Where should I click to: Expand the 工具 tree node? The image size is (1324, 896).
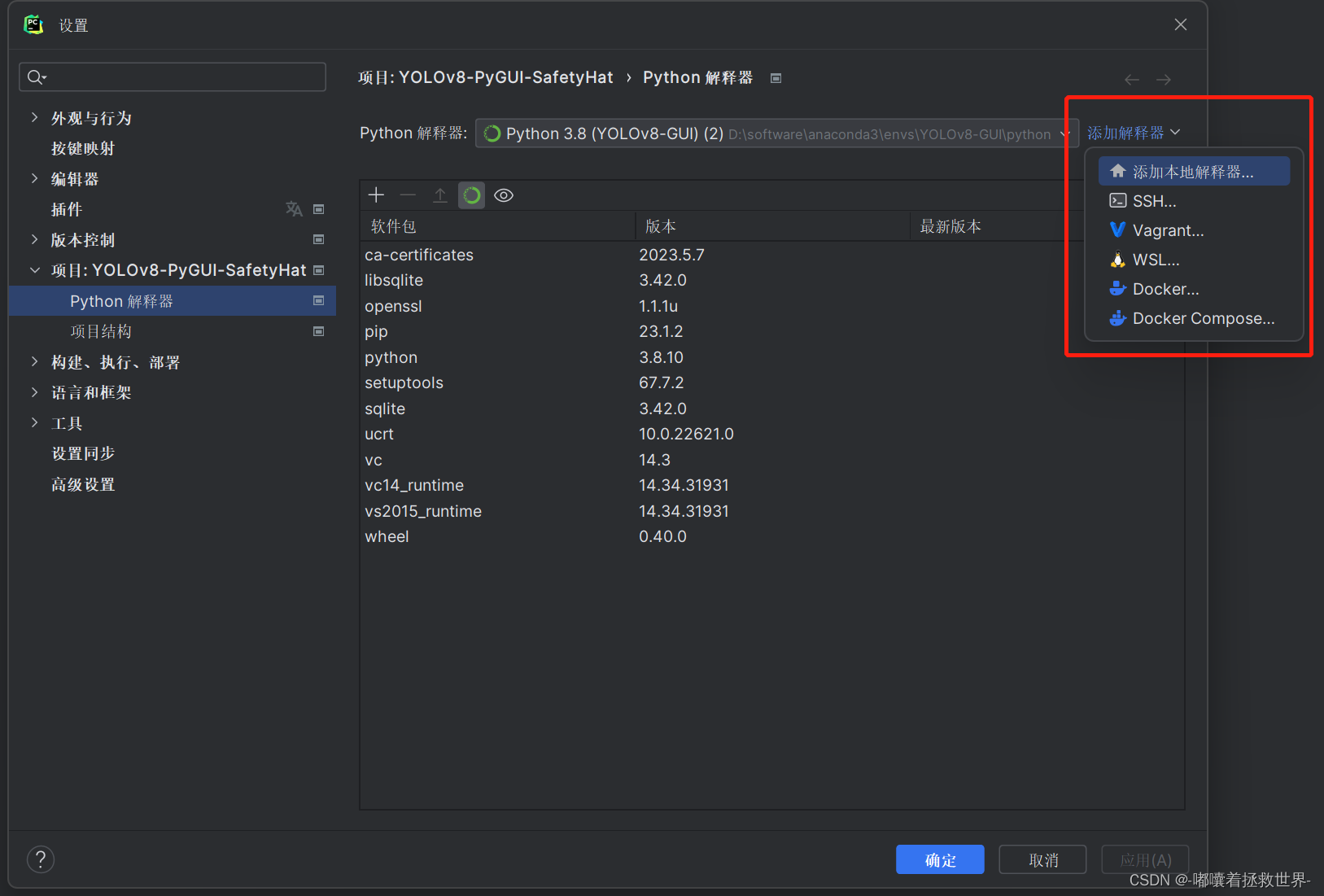[34, 422]
